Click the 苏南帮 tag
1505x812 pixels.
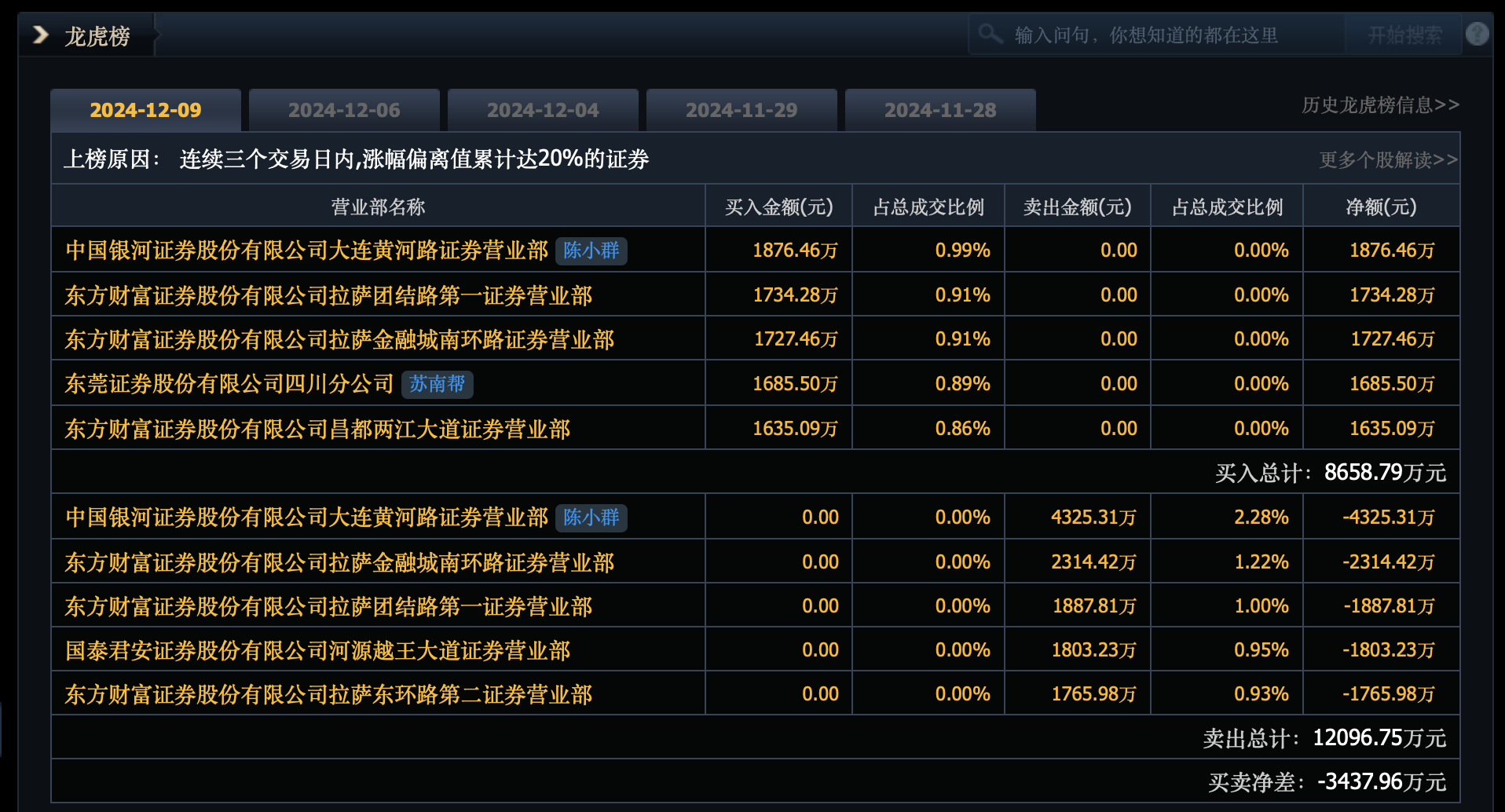[438, 384]
